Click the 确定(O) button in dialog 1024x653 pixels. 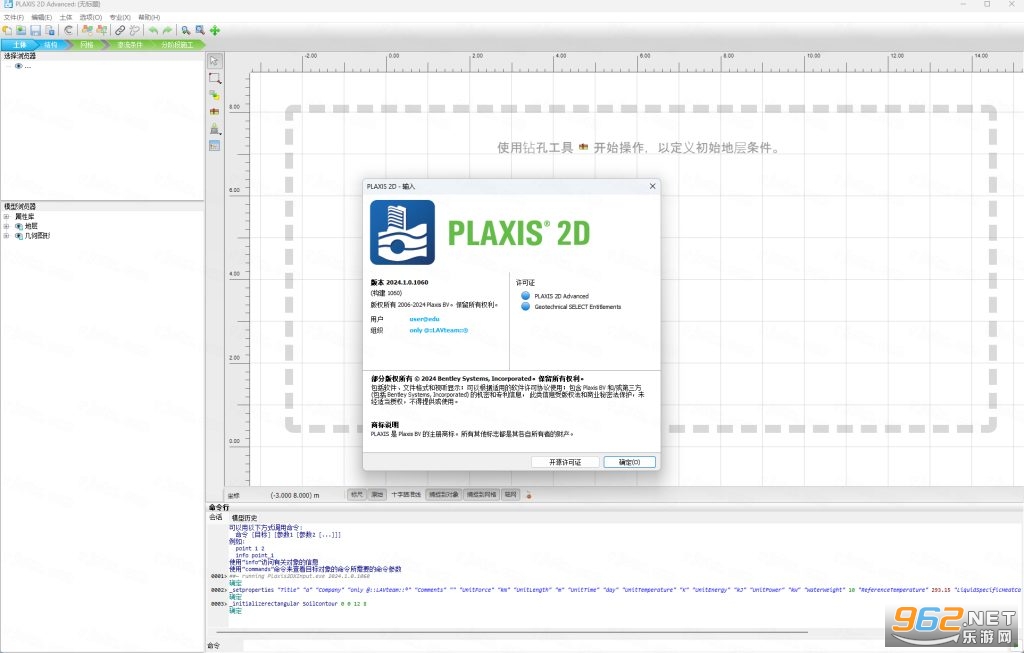[x=629, y=462]
